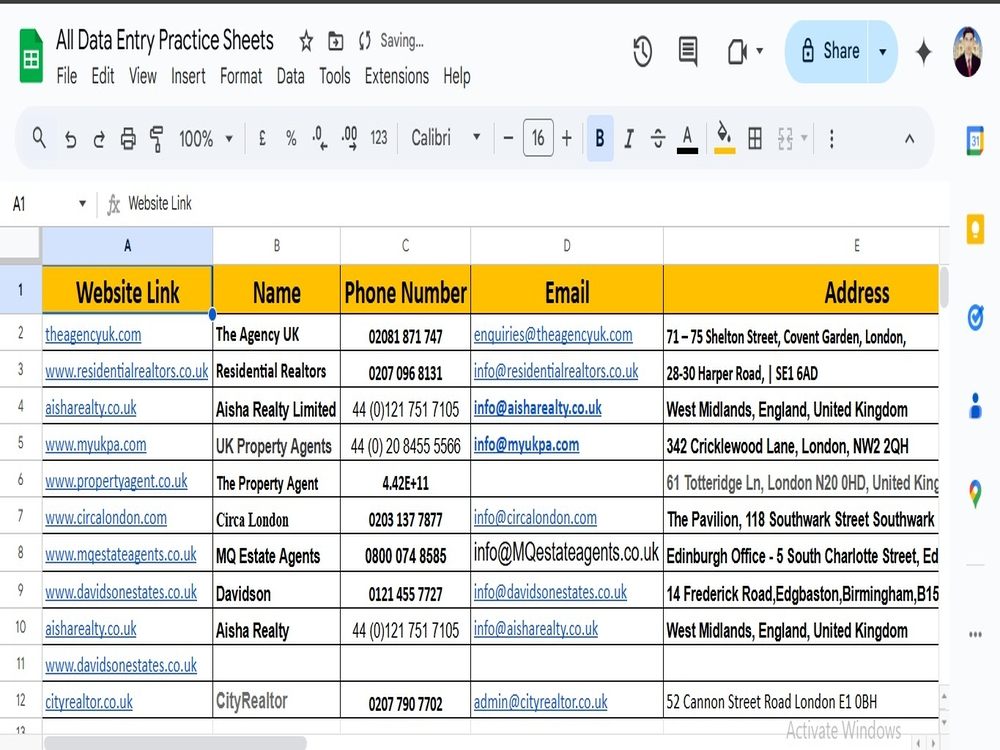Open the Edit menu

(x=103, y=77)
